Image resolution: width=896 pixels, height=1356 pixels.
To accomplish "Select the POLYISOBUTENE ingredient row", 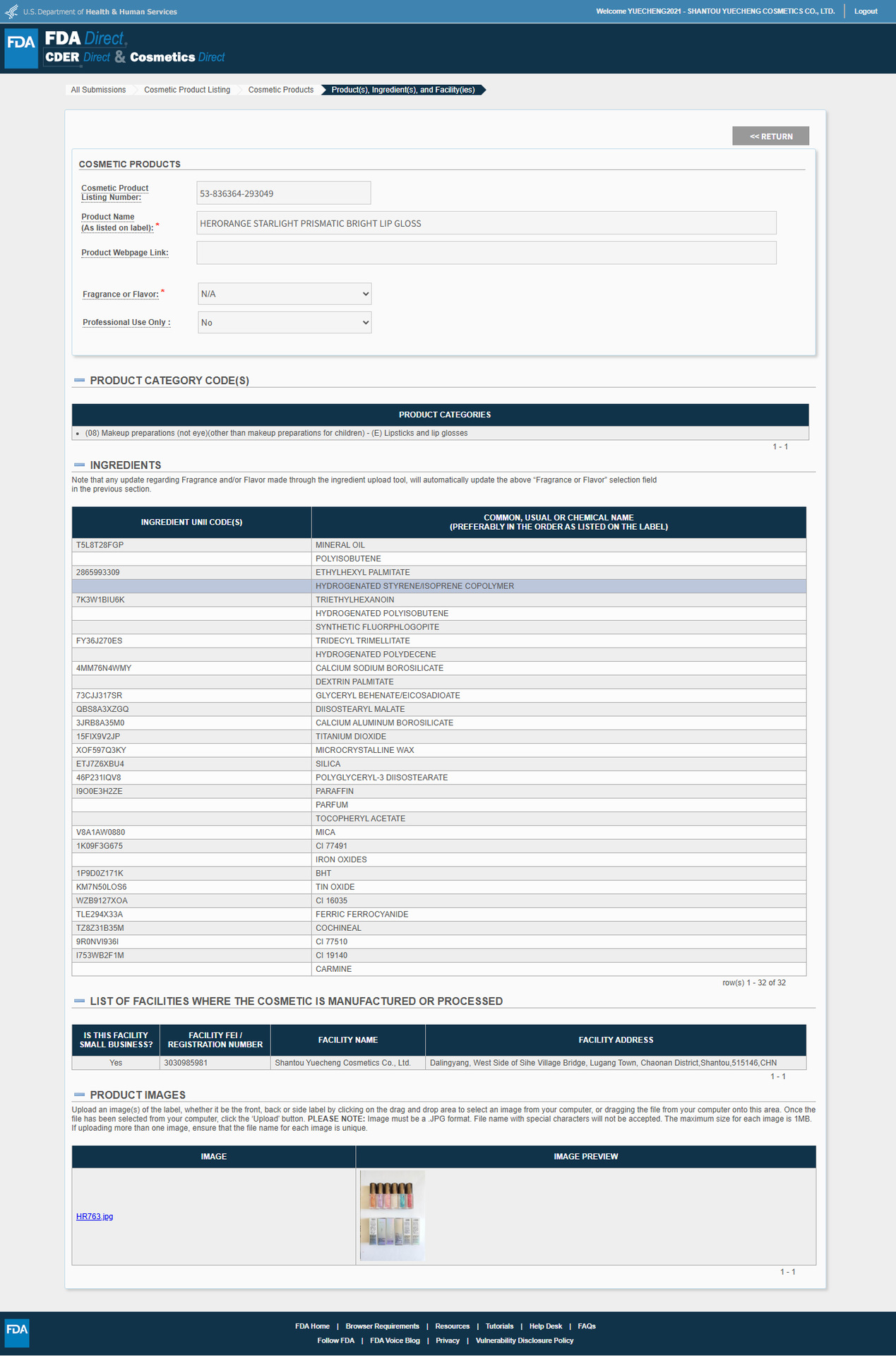I will (438, 559).
